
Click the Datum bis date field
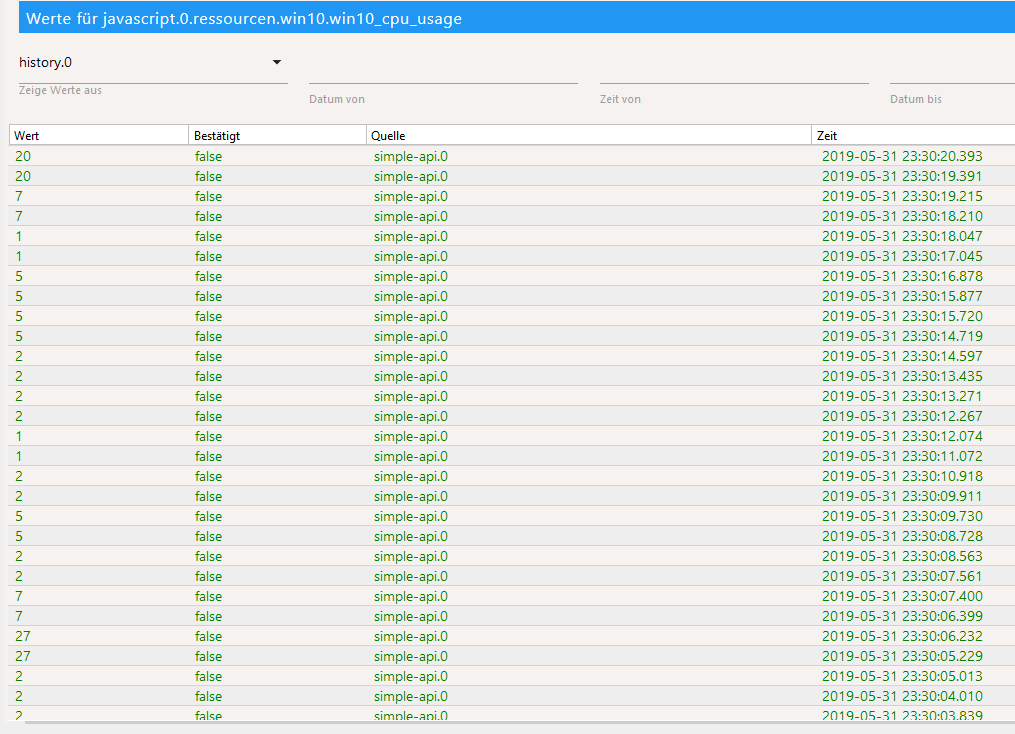click(x=952, y=72)
